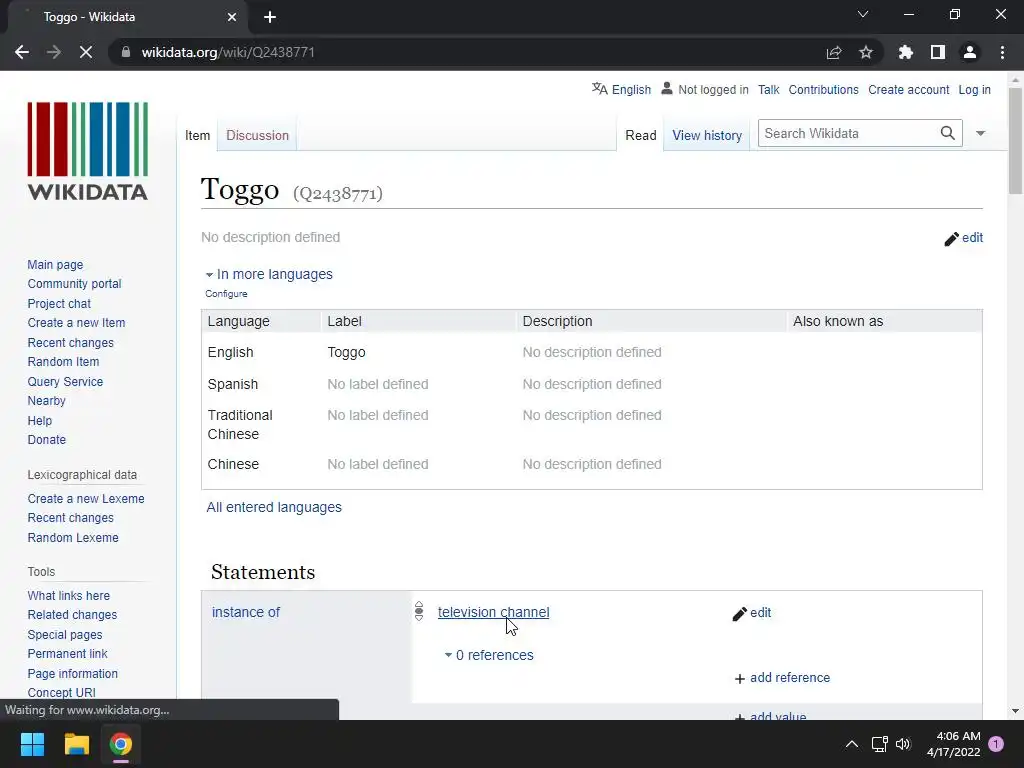Open the Chrome three-dot menu
This screenshot has width=1024, height=768.
coord(1002,52)
